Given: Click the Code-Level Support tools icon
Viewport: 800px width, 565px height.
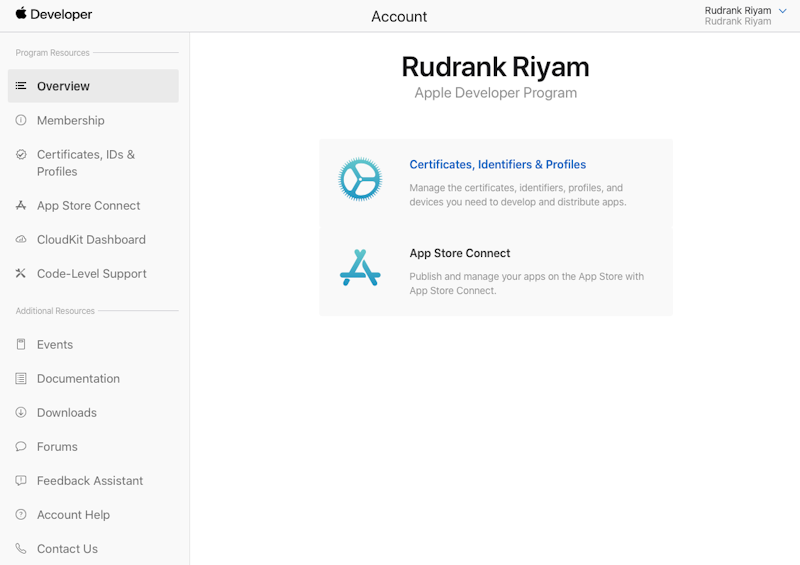Looking at the screenshot, I should 21,274.
